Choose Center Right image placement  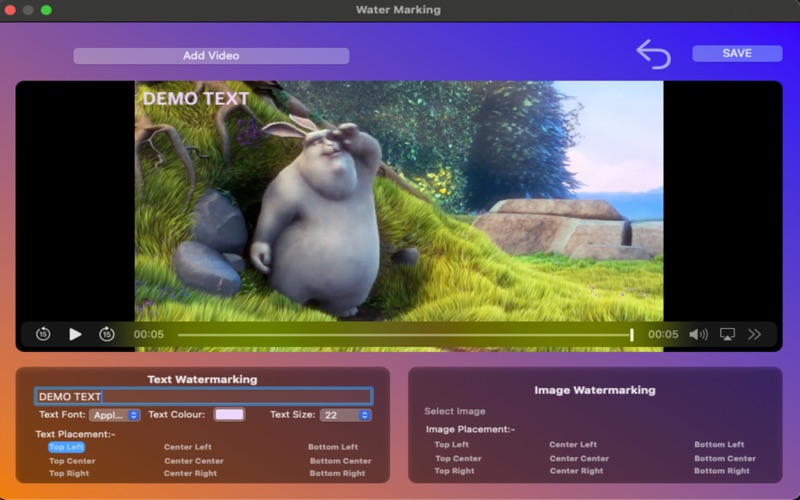(x=577, y=471)
